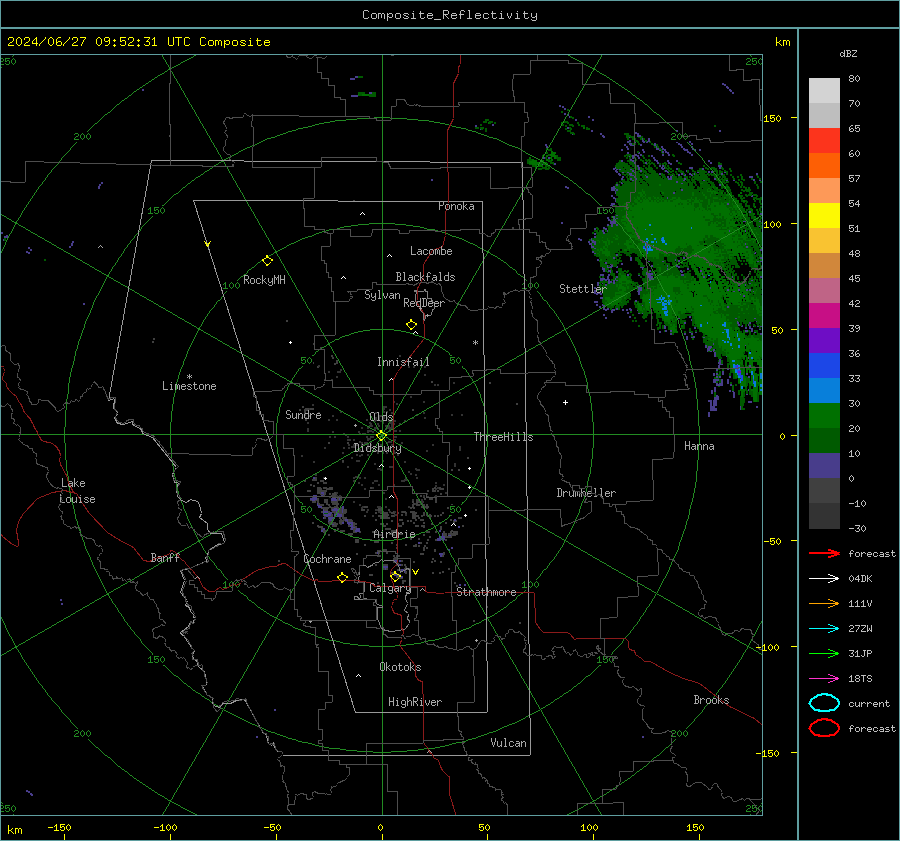
Task: Click the Blackfalds town label
Action: [x=425, y=277]
